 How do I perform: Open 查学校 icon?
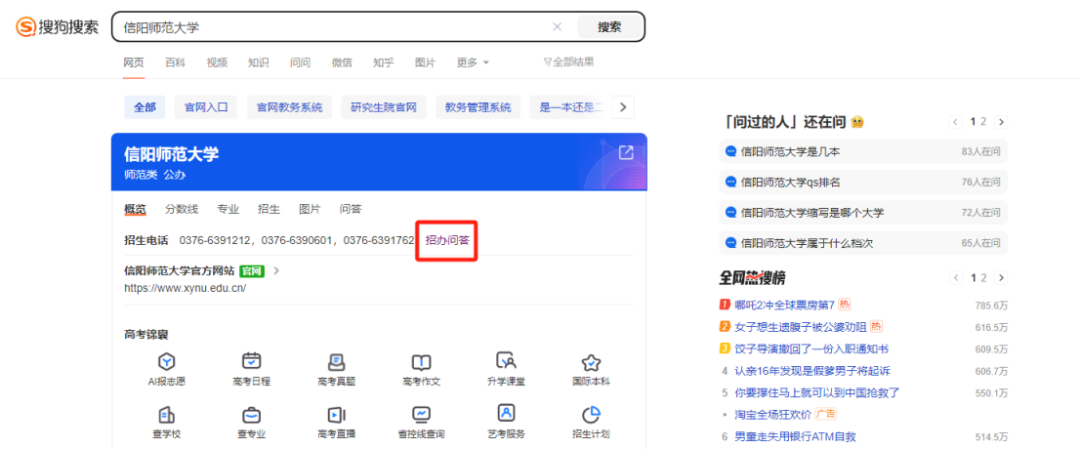(167, 415)
